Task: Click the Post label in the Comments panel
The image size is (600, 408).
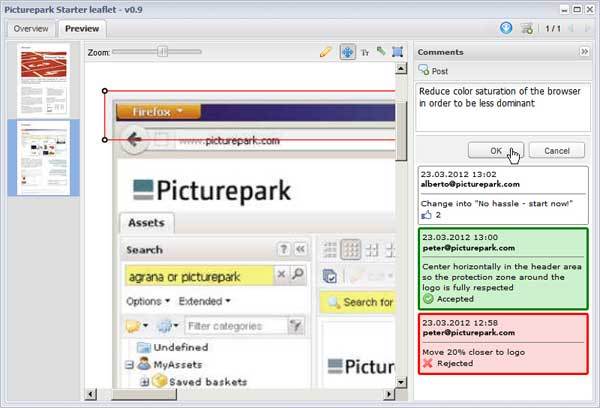Action: click(440, 71)
